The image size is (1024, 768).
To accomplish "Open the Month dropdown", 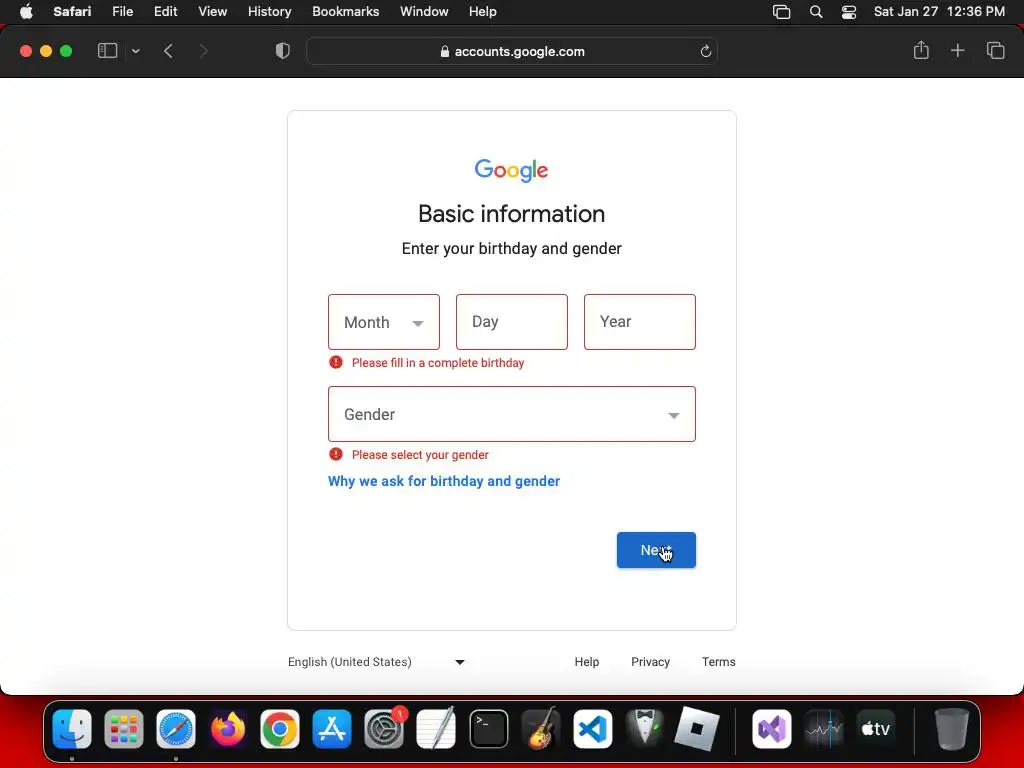I will pos(383,322).
